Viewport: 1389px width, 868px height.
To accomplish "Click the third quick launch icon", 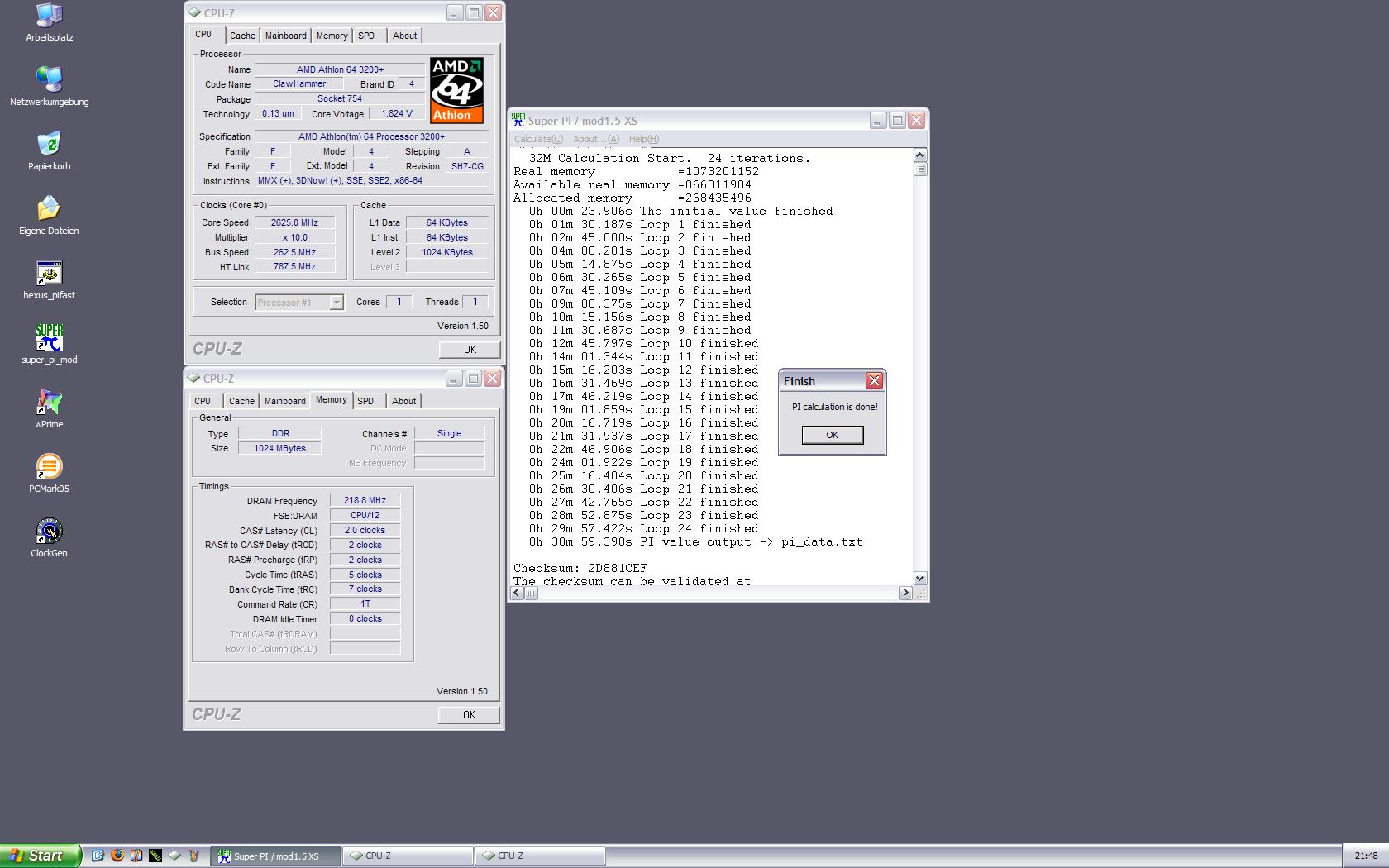I will pyautogui.click(x=136, y=856).
